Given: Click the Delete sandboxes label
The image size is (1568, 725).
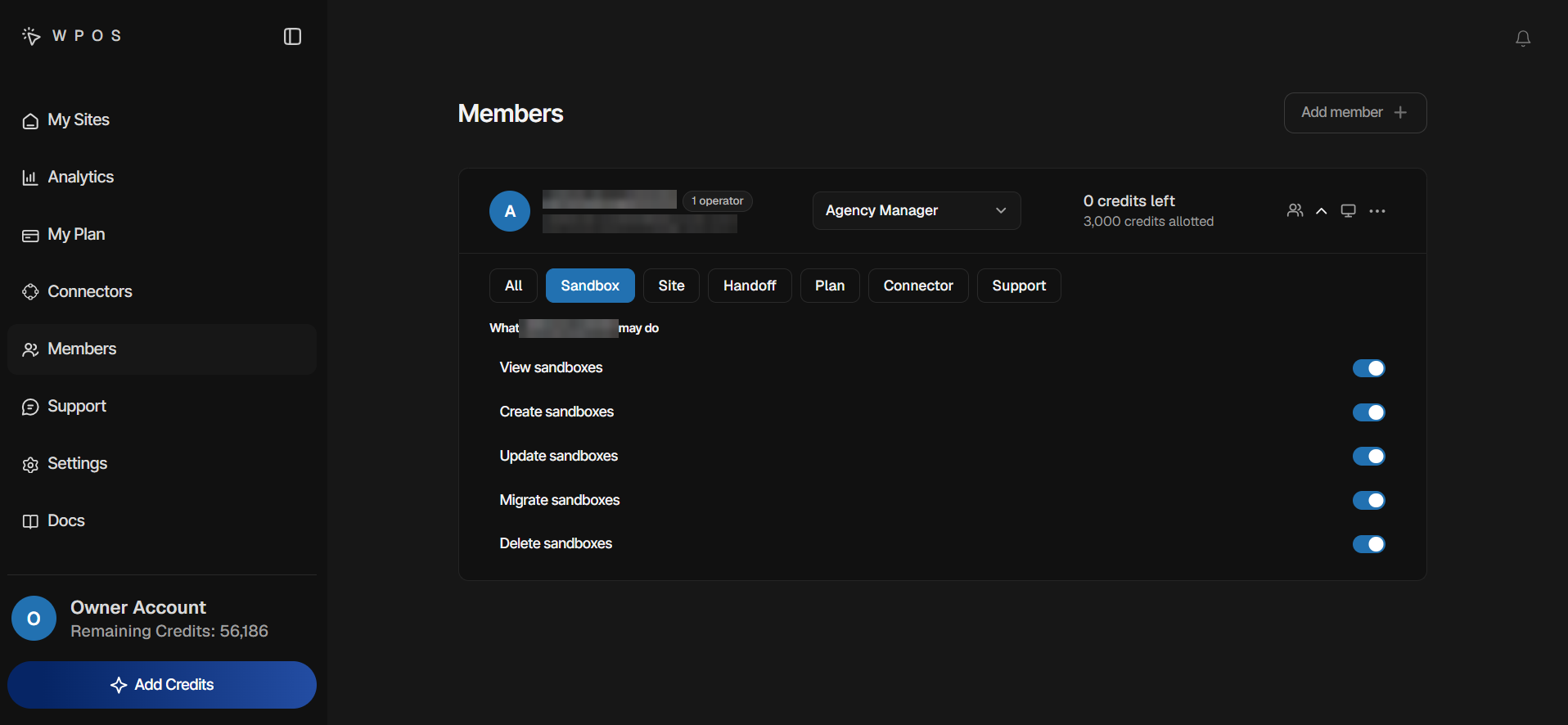Looking at the screenshot, I should tap(556, 543).
